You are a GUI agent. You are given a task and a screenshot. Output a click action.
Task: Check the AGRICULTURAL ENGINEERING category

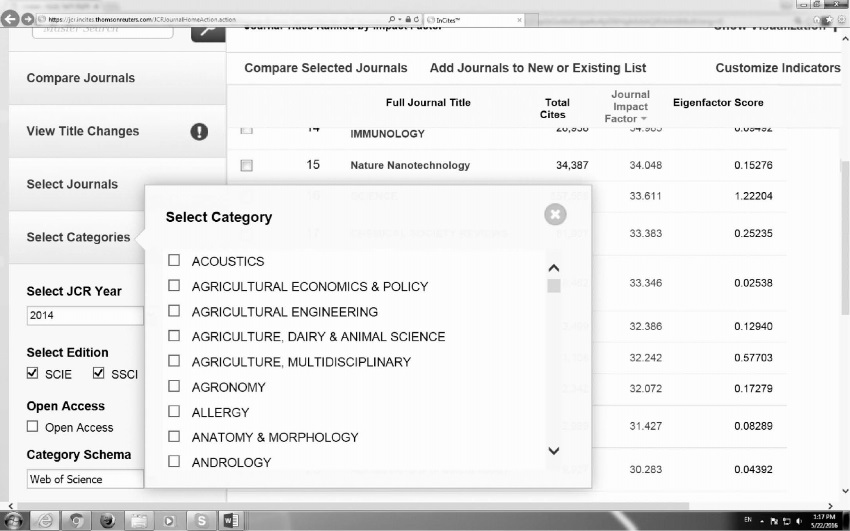[x=174, y=310]
